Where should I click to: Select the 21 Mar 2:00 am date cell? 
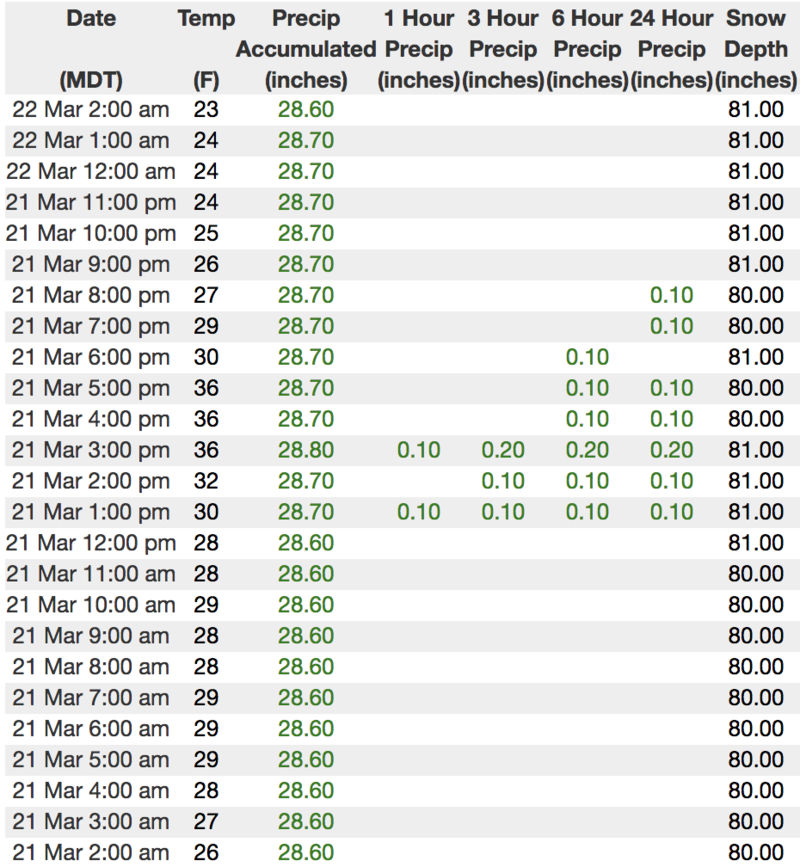coord(91,852)
